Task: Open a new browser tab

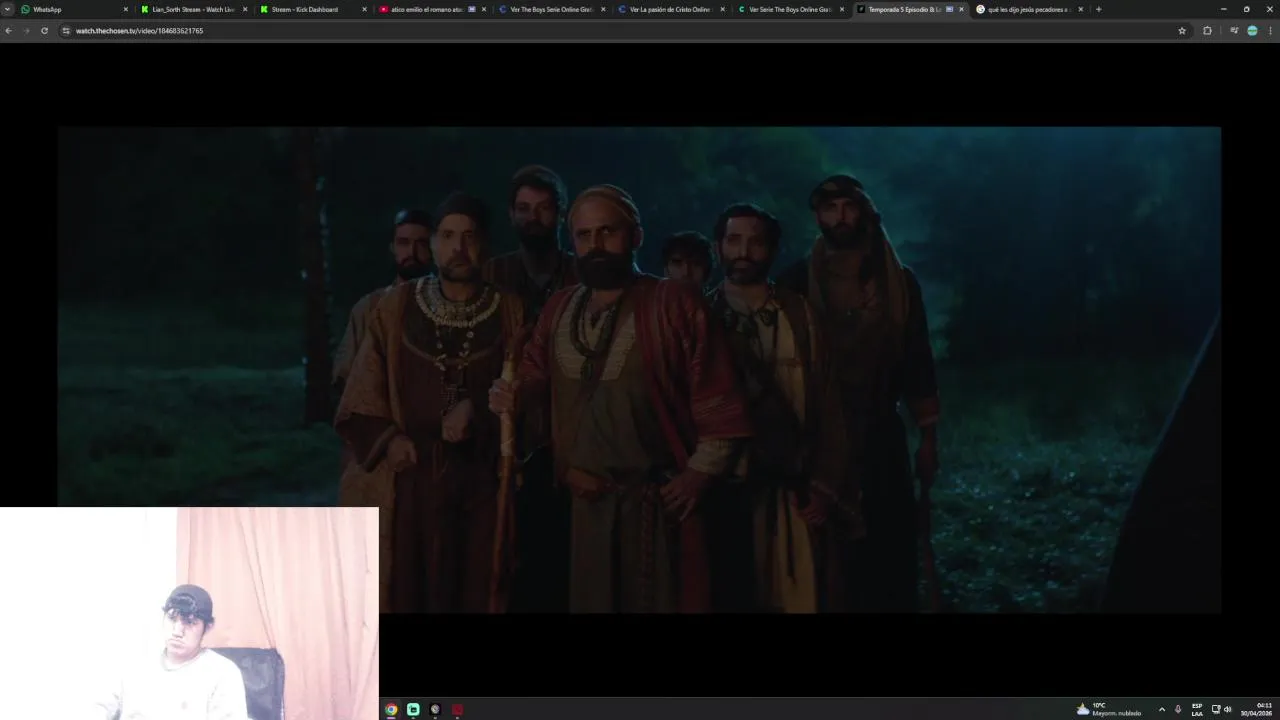Action: click(1098, 9)
